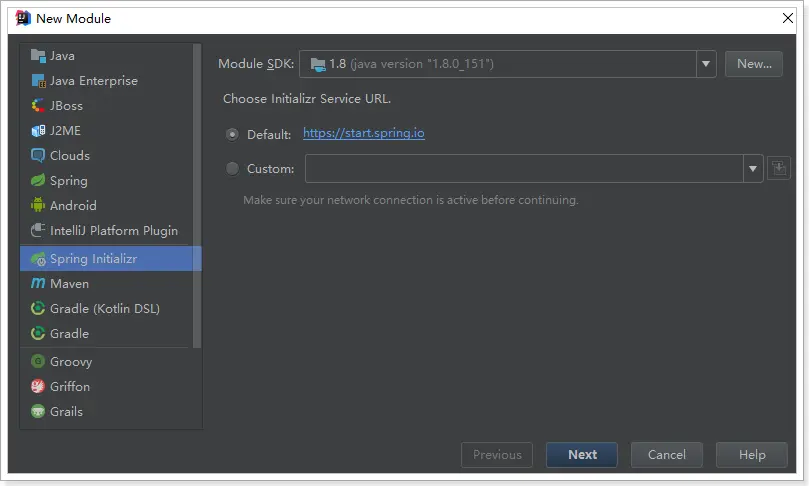
Task: Click the add button beside the Custom URL field
Action: (779, 169)
